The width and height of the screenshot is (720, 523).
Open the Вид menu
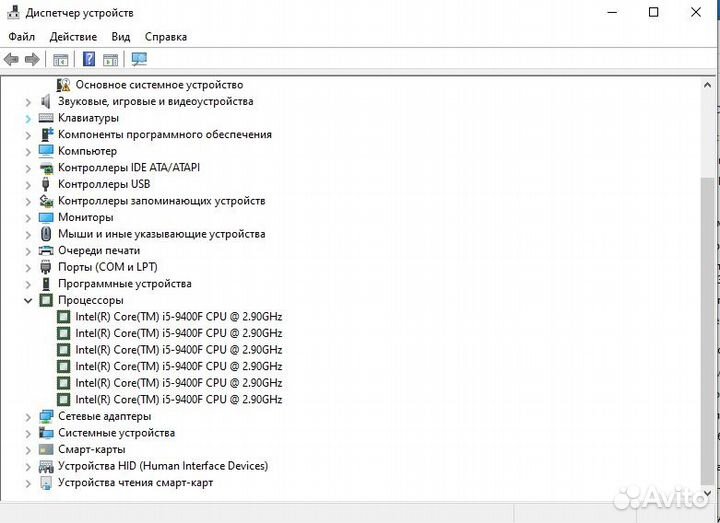pos(121,37)
